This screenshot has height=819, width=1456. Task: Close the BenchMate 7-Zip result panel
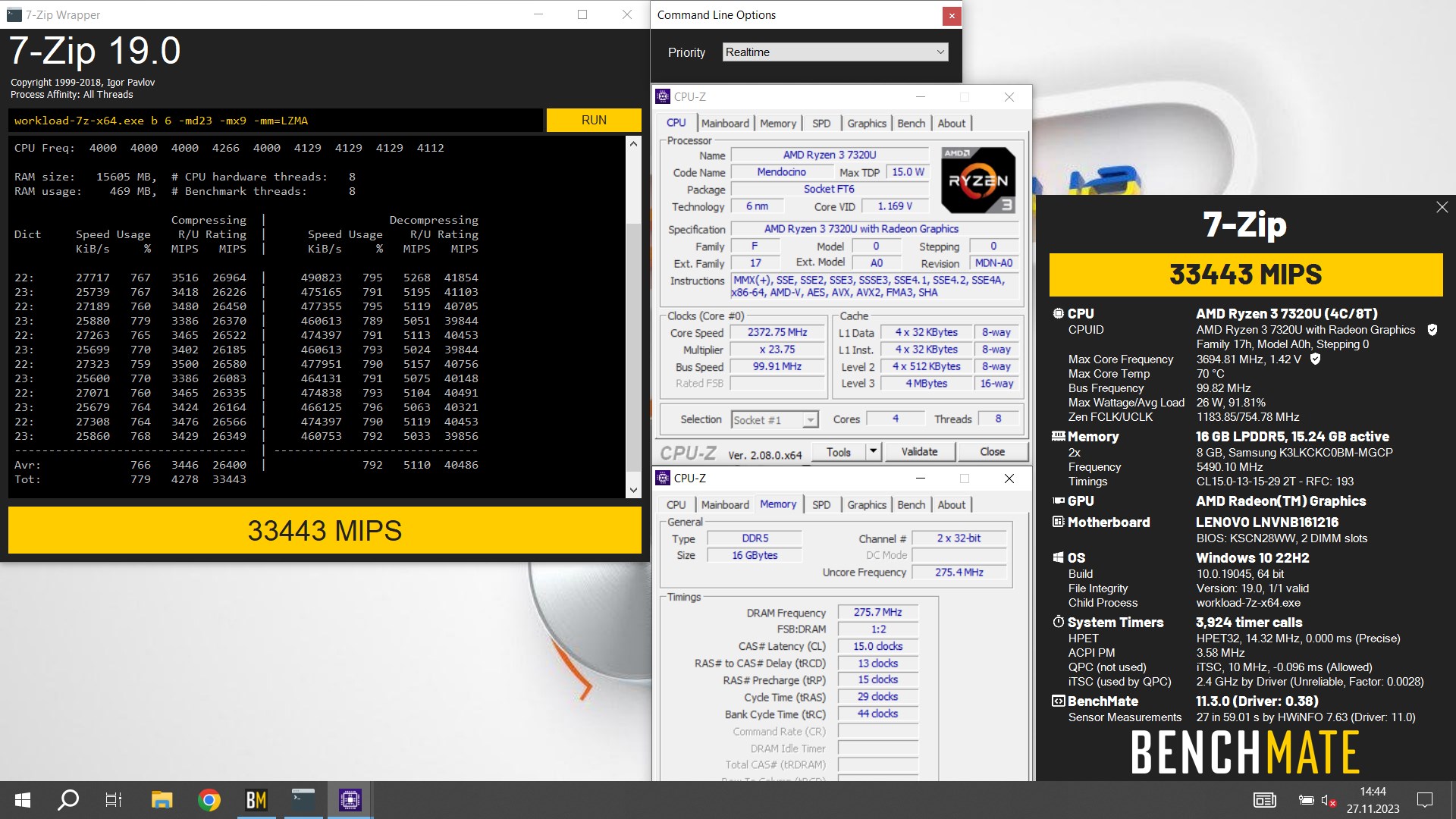pos(1442,207)
